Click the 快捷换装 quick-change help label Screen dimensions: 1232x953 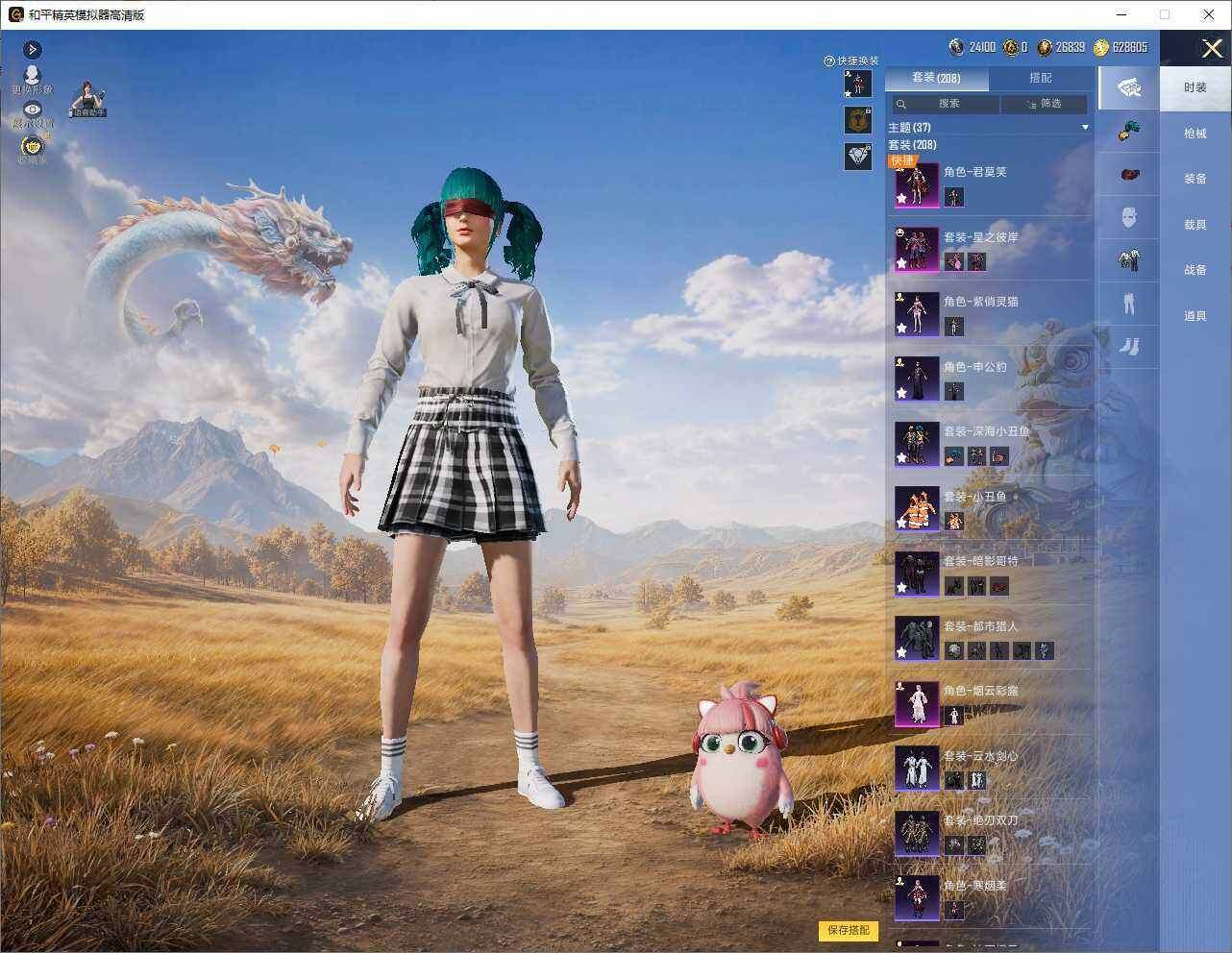pos(851,61)
